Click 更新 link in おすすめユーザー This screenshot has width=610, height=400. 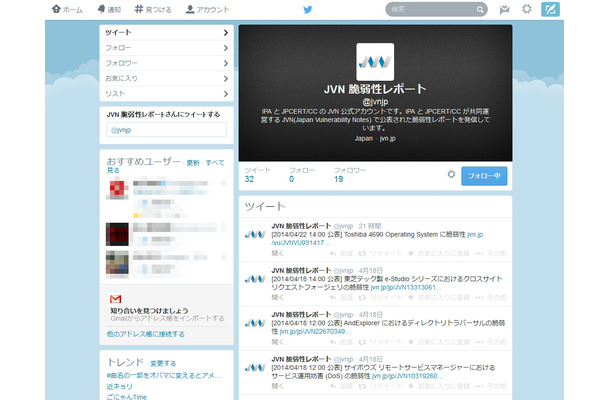[x=193, y=161]
